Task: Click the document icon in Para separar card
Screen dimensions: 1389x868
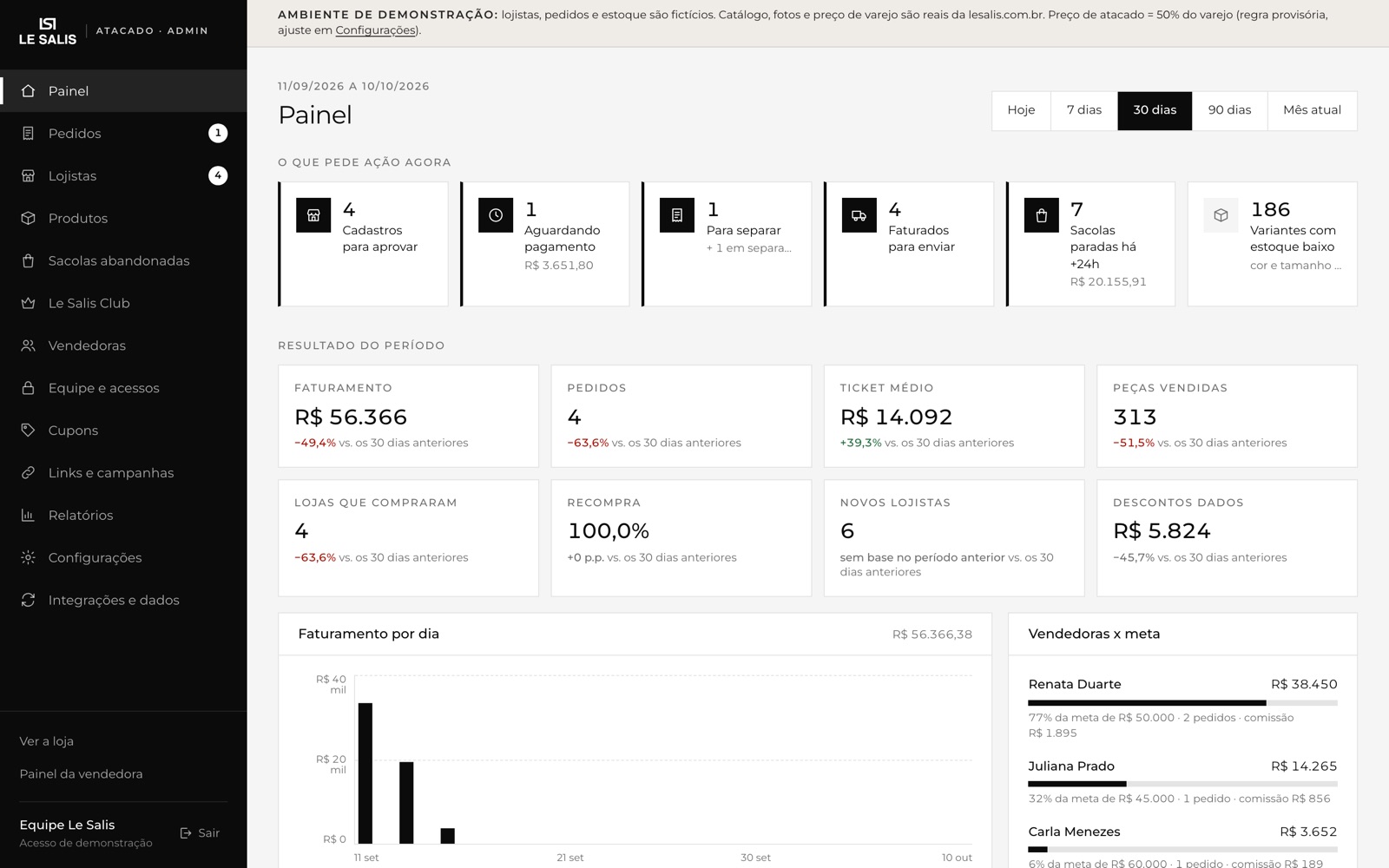Action: (677, 215)
